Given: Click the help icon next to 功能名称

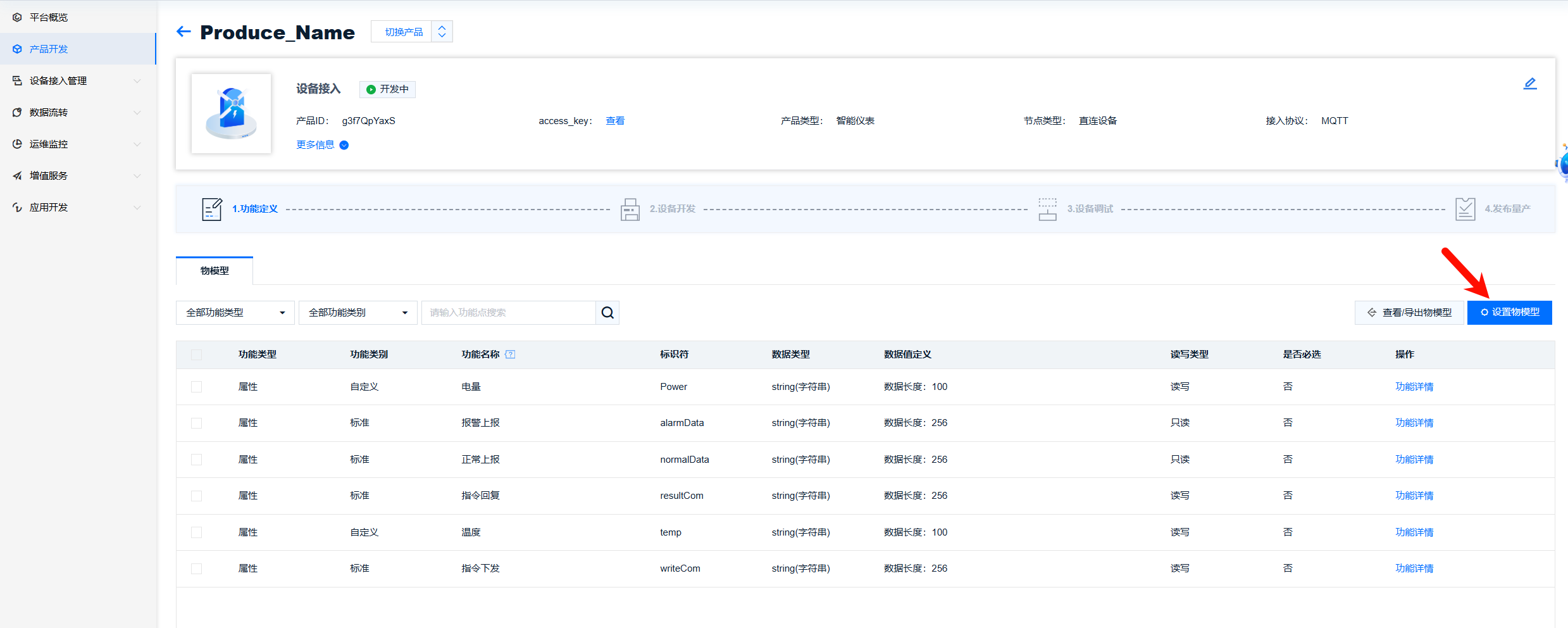Looking at the screenshot, I should pyautogui.click(x=511, y=355).
